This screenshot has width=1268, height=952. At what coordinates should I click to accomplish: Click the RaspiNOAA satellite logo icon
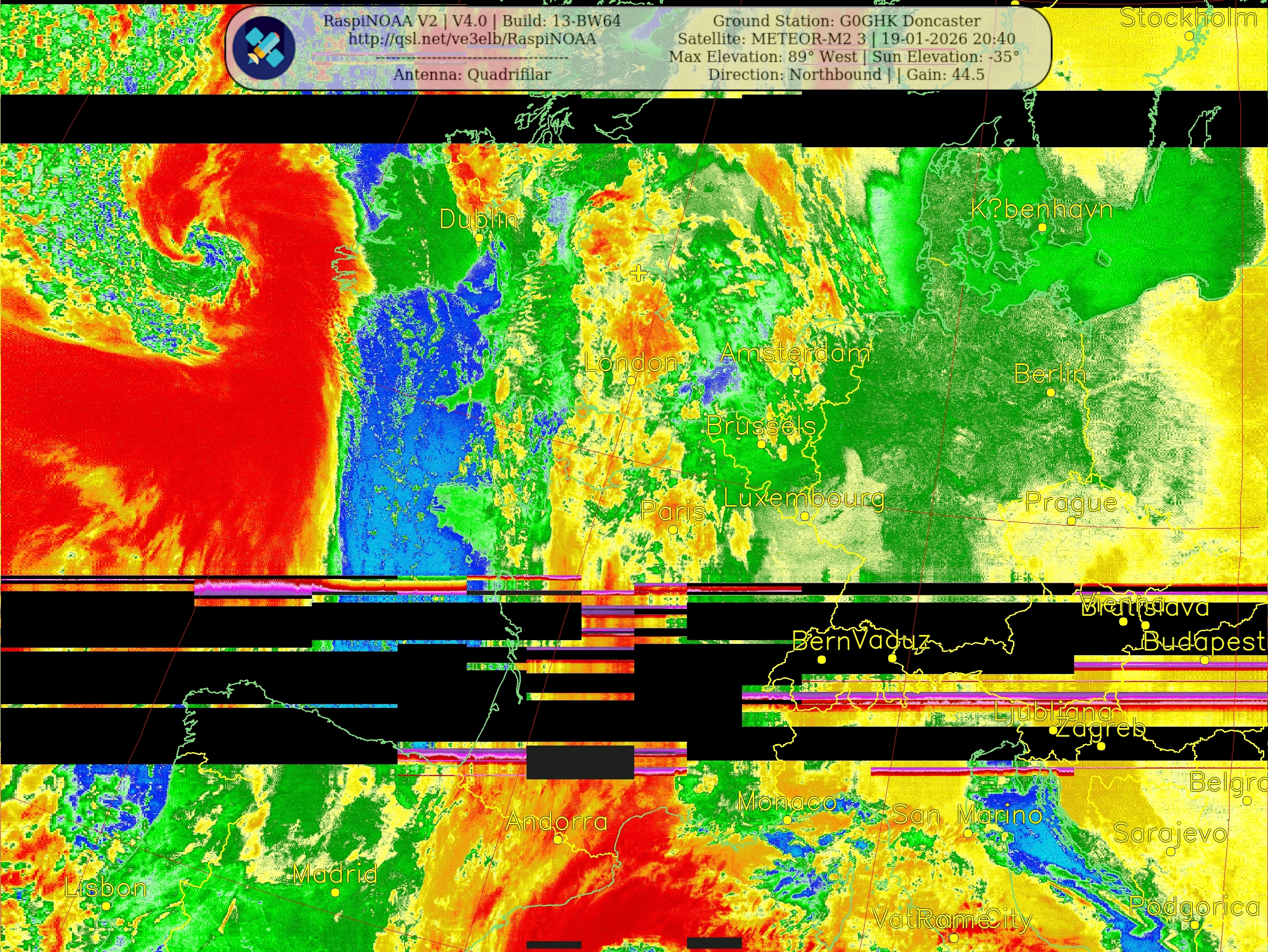pos(264,48)
